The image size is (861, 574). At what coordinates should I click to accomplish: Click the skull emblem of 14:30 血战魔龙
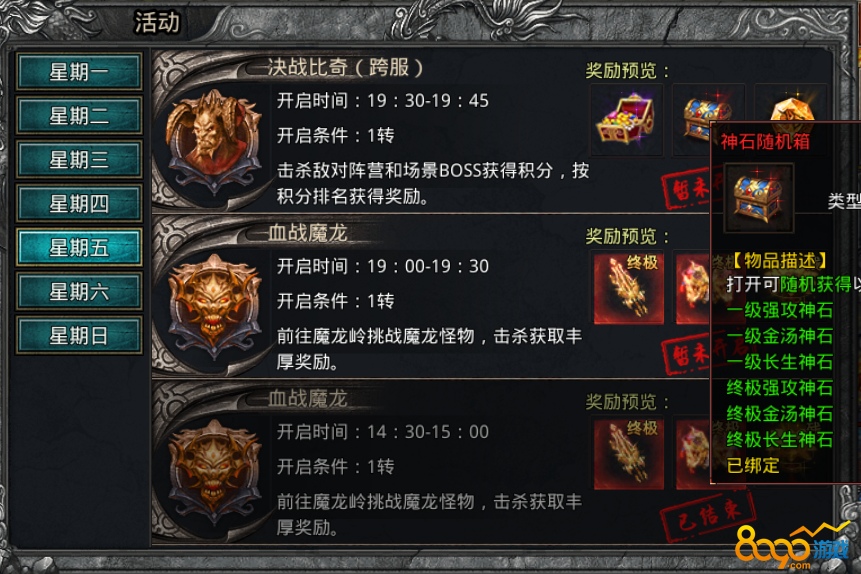(x=214, y=469)
